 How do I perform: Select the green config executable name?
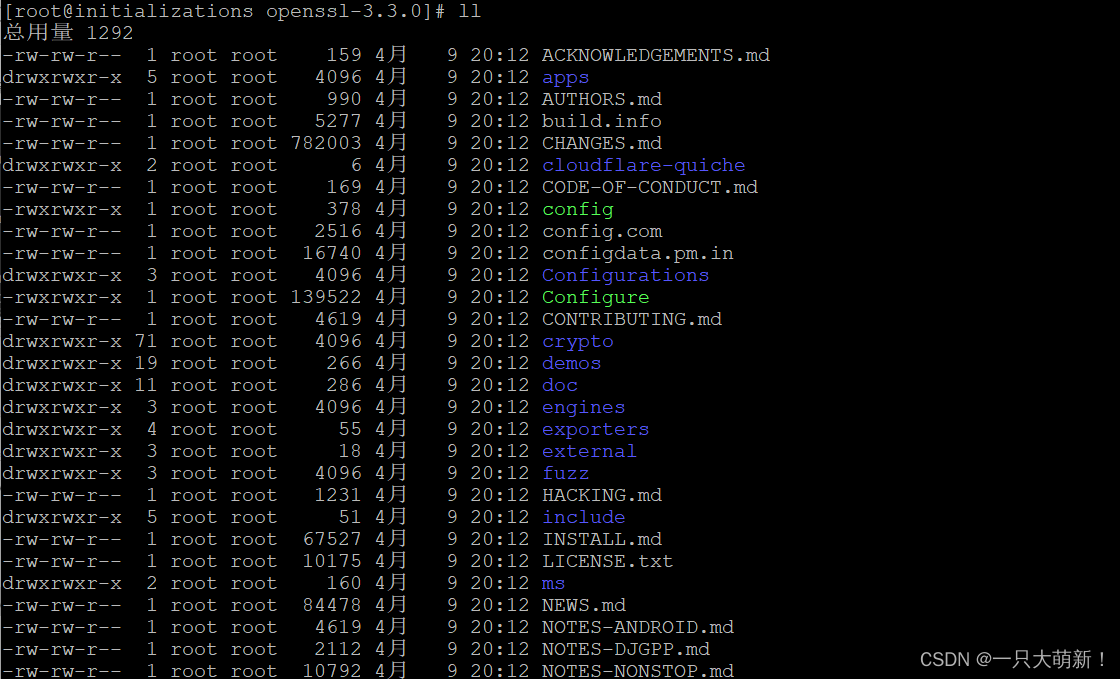577,210
